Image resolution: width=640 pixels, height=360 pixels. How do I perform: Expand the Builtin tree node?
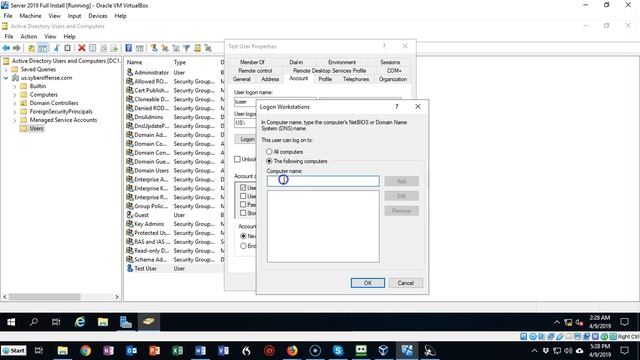pos(15,87)
